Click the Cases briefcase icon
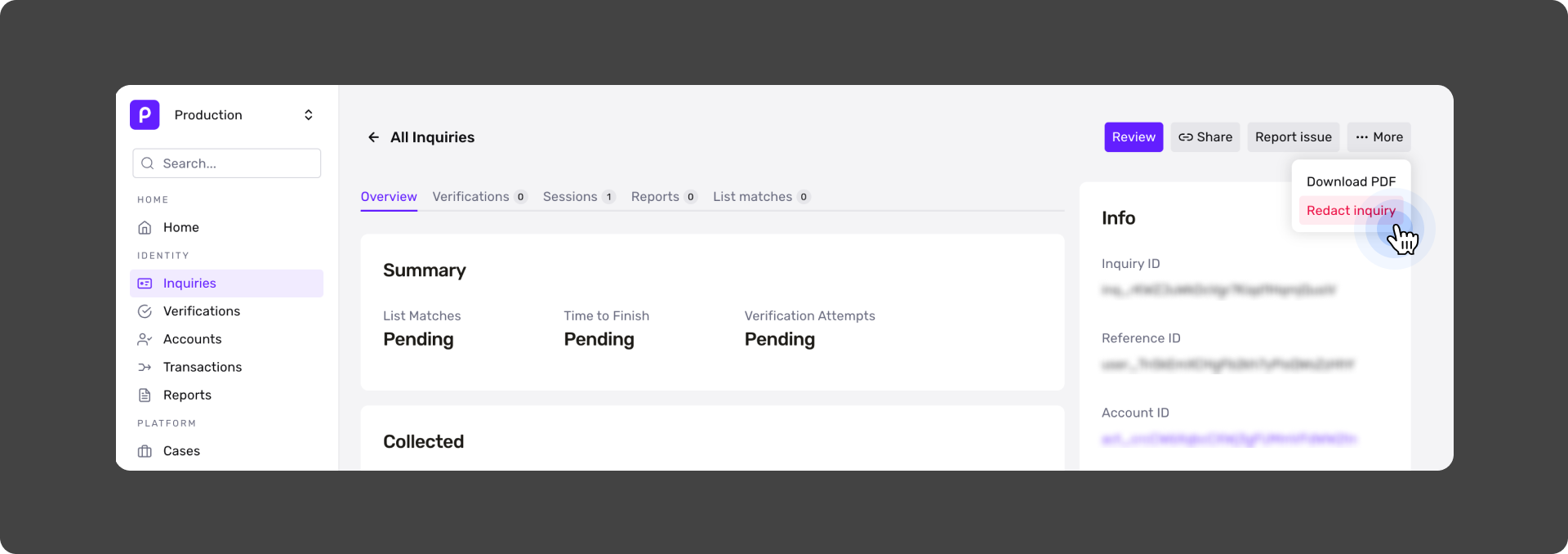 [x=145, y=451]
